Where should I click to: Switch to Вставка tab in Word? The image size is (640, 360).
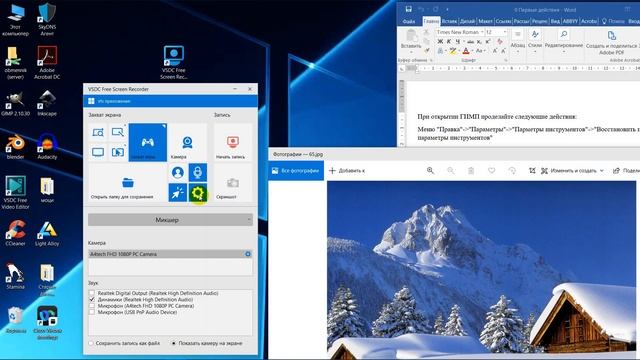point(449,21)
